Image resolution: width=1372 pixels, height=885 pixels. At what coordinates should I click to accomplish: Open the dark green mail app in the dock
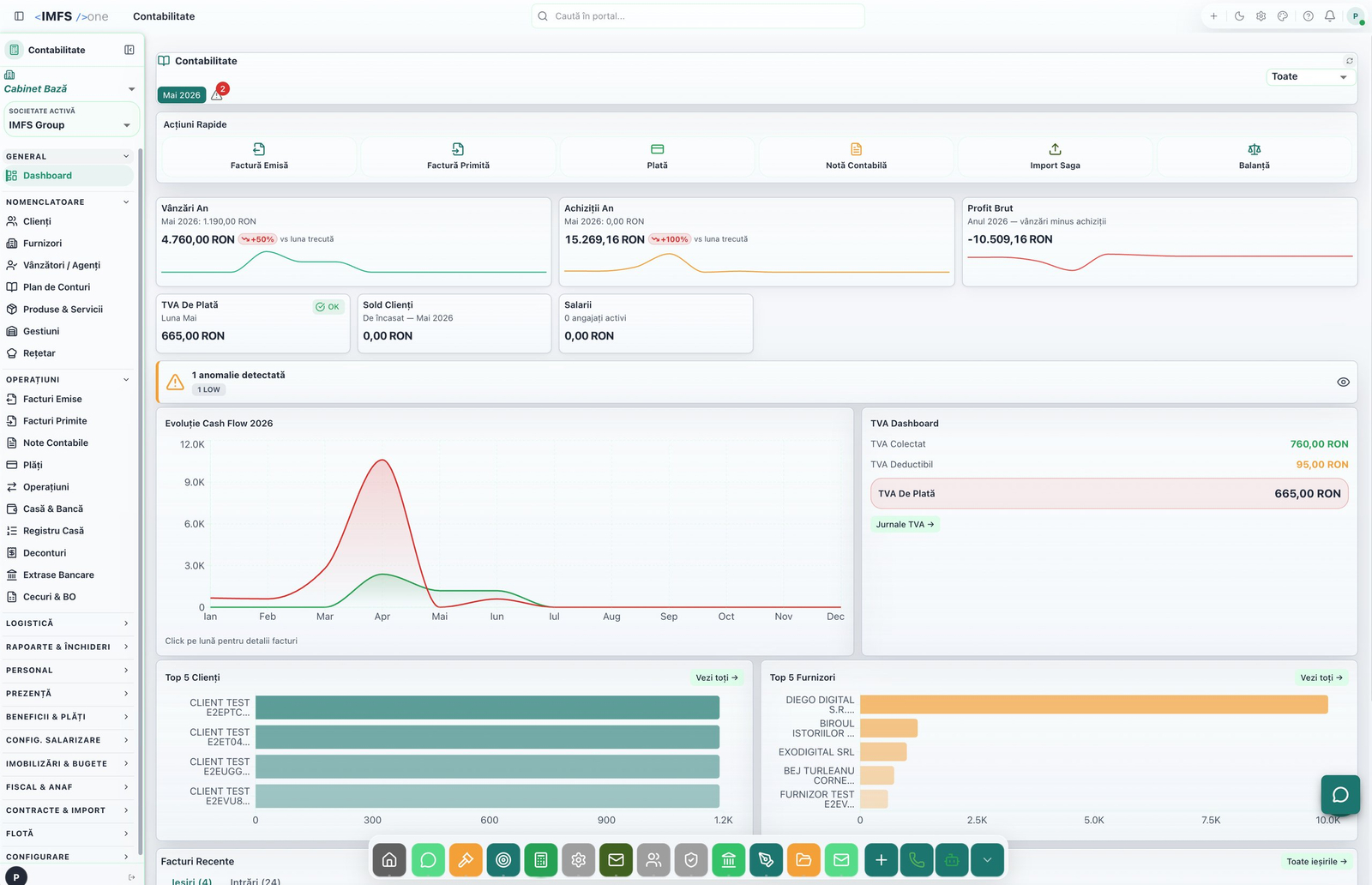616,859
